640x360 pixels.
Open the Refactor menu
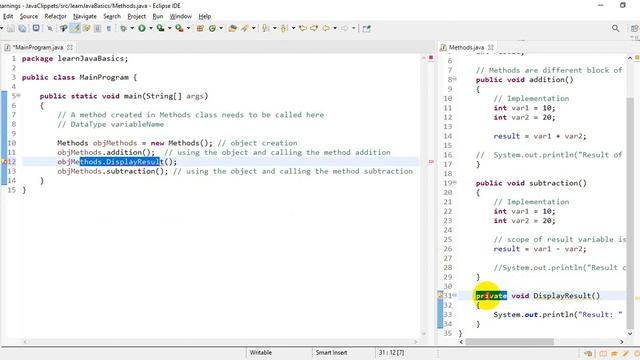point(56,16)
